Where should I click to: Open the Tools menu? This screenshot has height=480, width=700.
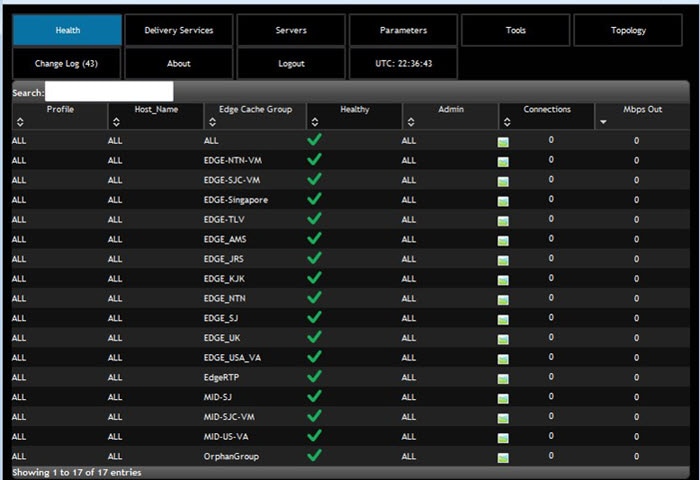(516, 30)
